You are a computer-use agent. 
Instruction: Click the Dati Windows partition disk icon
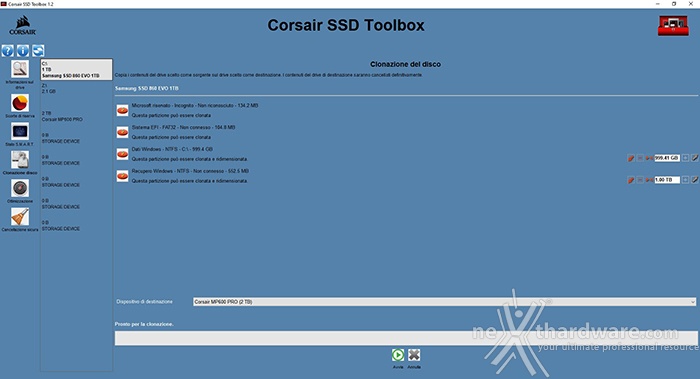click(122, 154)
